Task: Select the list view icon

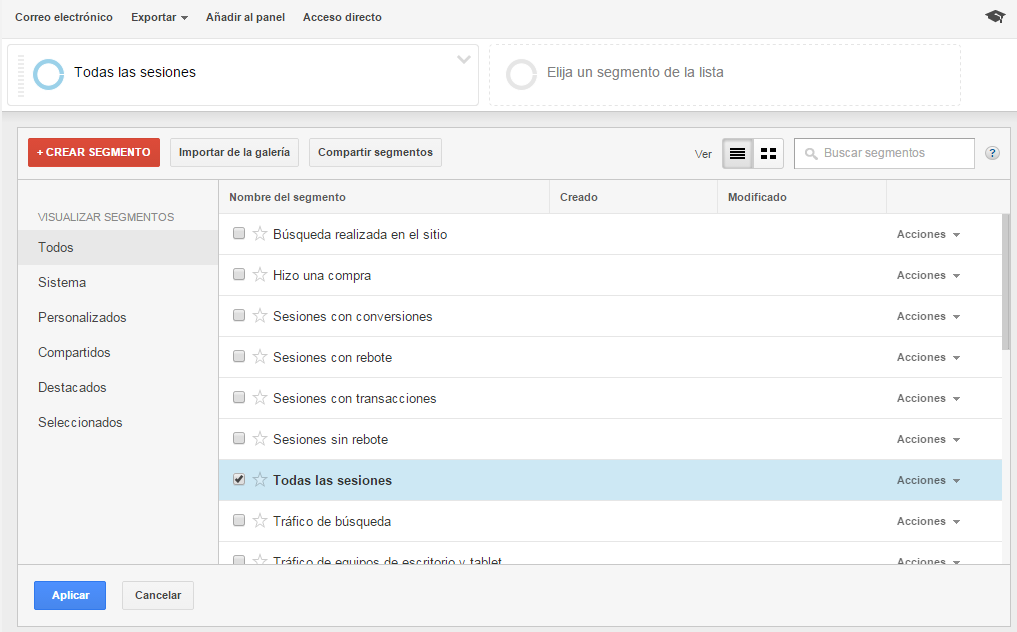Action: pos(738,153)
